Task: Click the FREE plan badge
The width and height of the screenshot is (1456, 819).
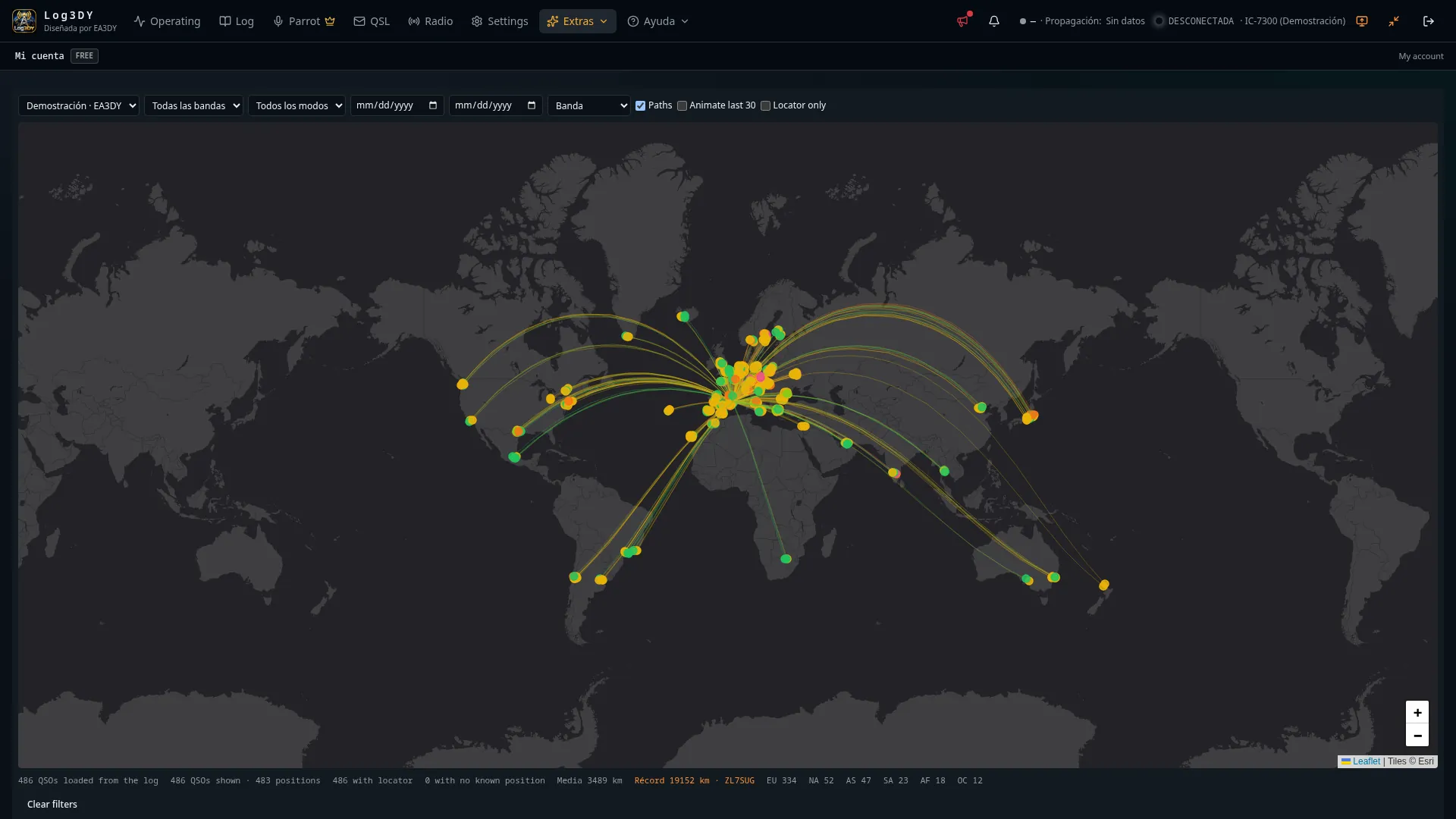Action: tap(84, 56)
